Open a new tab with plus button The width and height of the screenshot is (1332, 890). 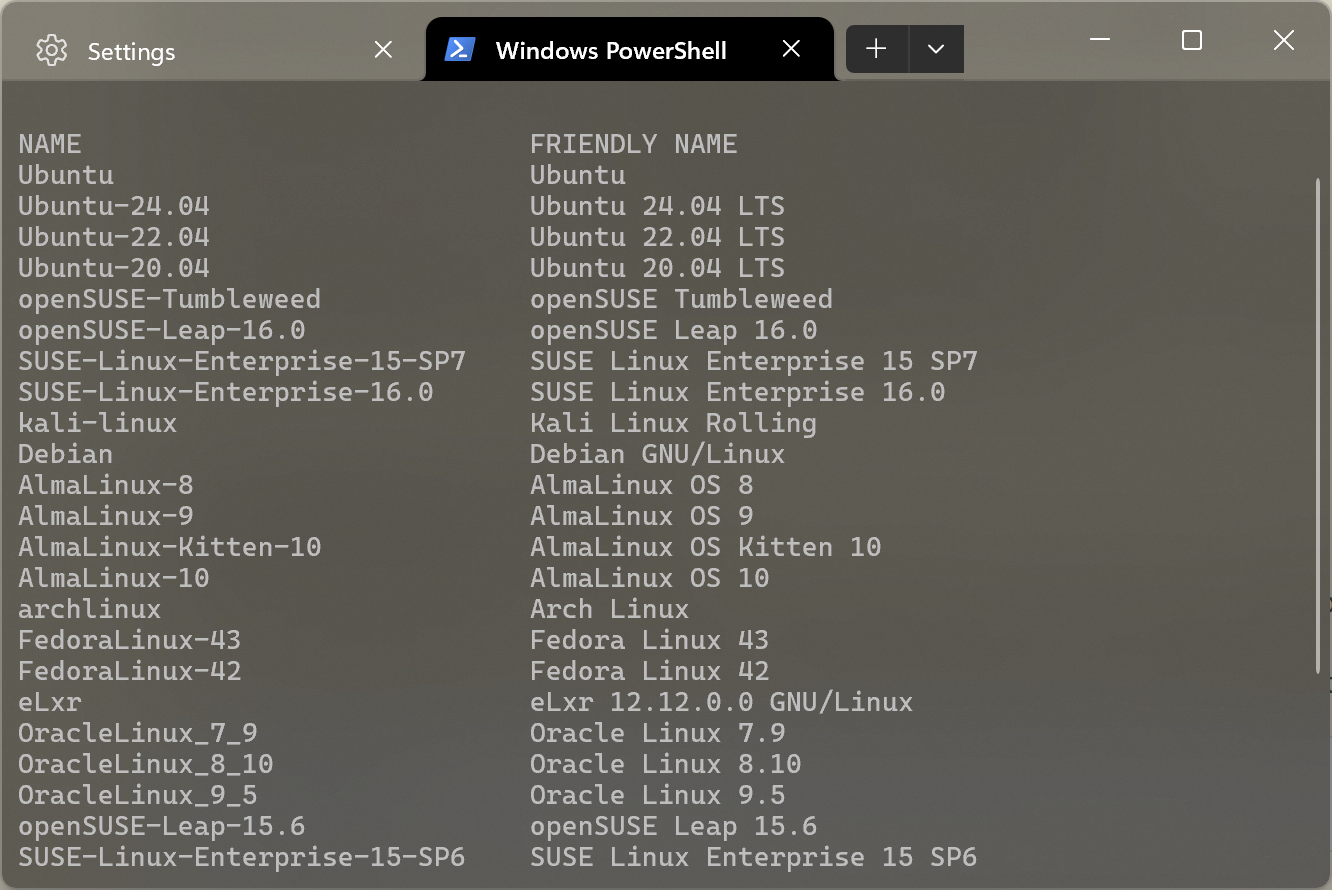coord(877,49)
